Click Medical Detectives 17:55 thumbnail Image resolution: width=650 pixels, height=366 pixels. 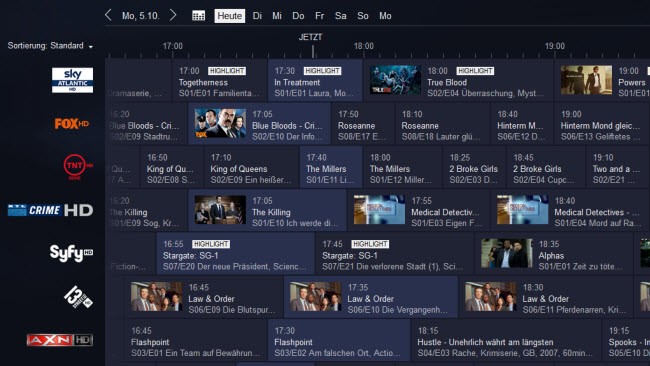(379, 210)
